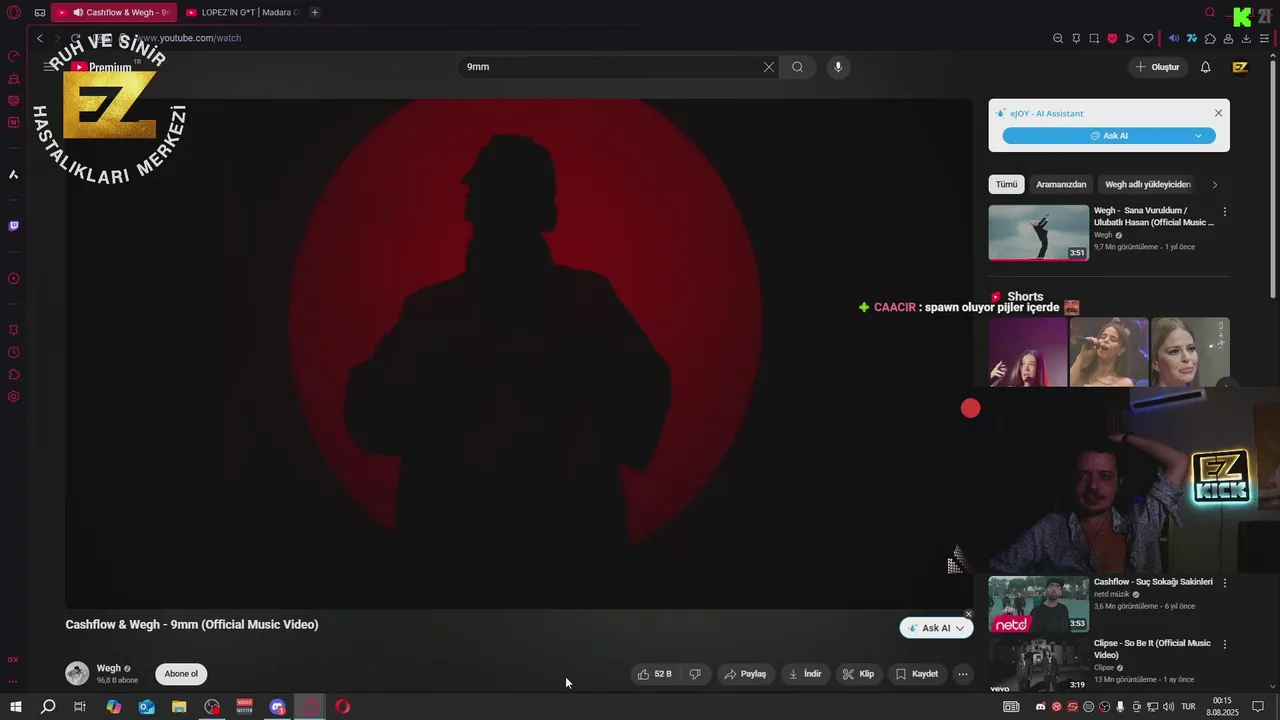Open Opera menu logo at top-left

[13, 12]
